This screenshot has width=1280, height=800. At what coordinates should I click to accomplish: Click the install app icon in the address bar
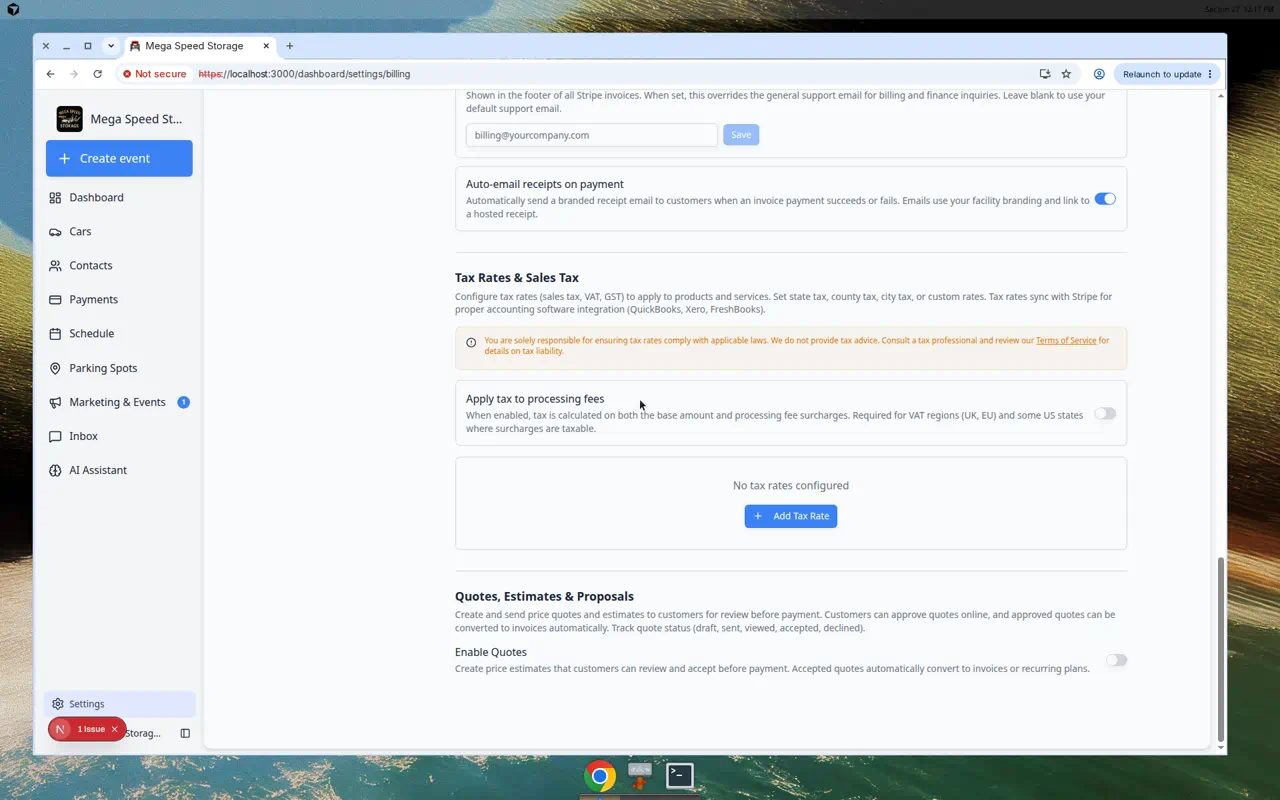tap(1044, 74)
